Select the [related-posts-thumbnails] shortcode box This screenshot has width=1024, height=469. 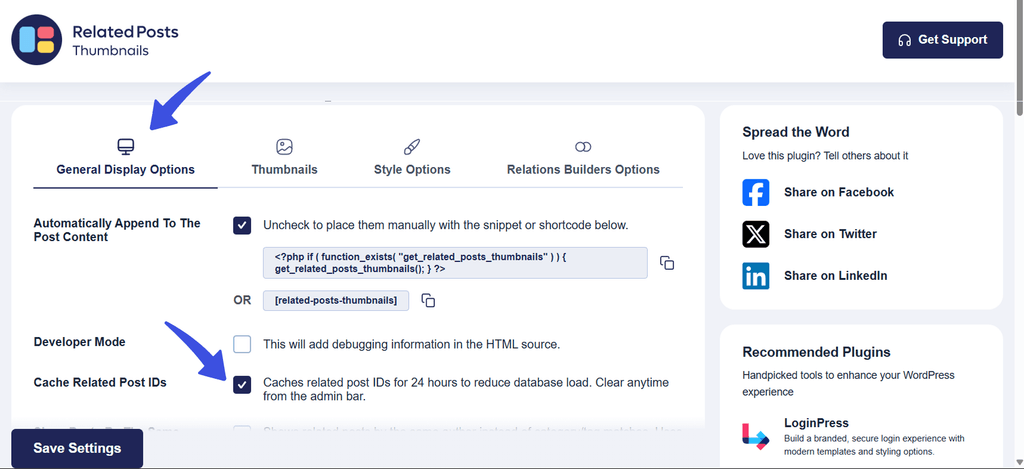[x=336, y=300]
